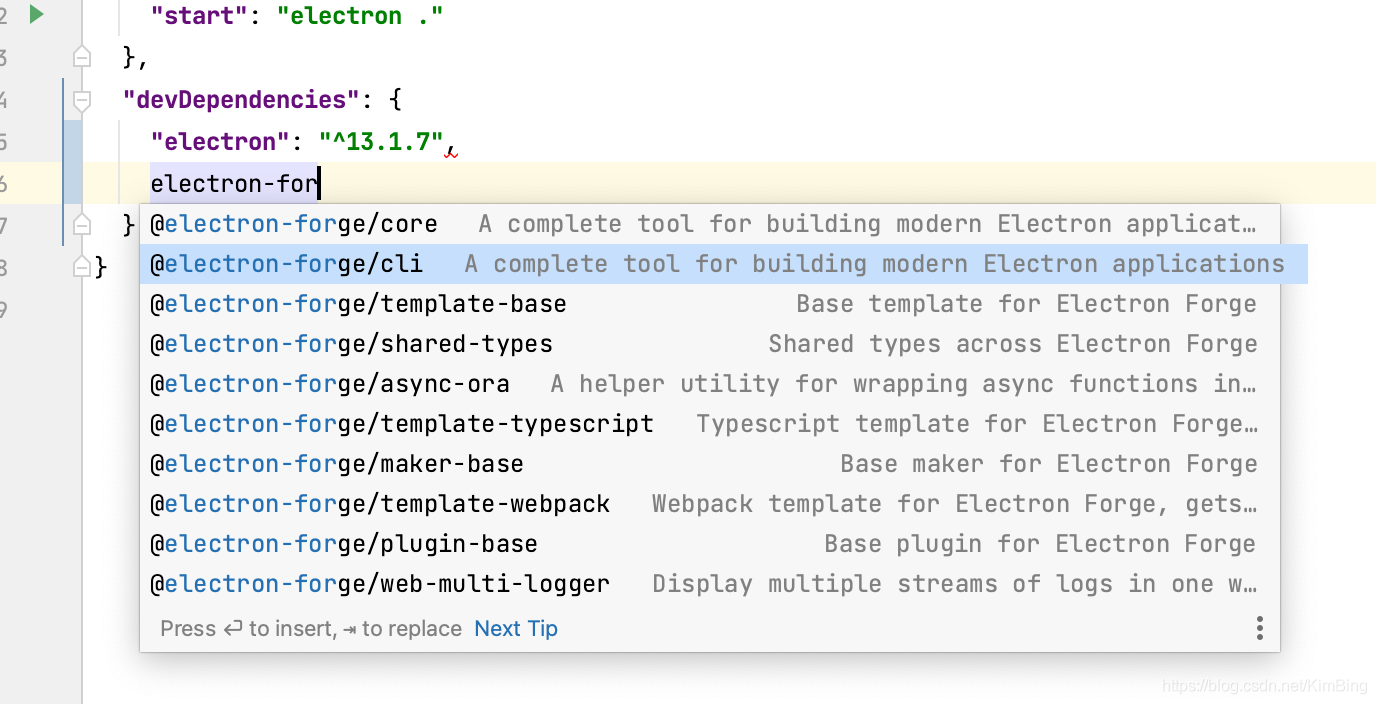1376x704 pixels.
Task: Click the fold marker next to the closing brace
Action: coord(84,265)
